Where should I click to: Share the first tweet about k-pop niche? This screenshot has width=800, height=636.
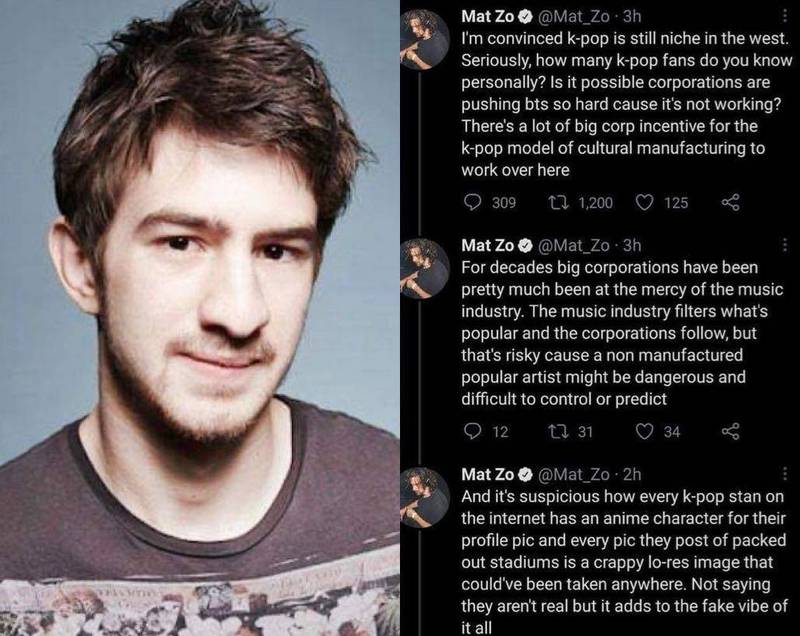tap(730, 202)
